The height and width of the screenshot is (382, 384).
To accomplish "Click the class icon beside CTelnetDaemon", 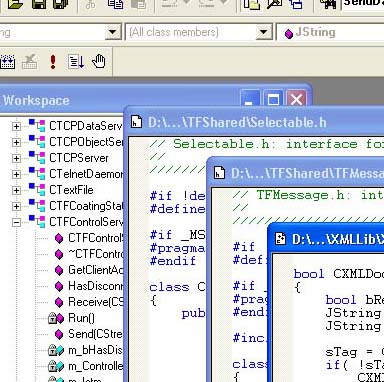I will (37, 174).
